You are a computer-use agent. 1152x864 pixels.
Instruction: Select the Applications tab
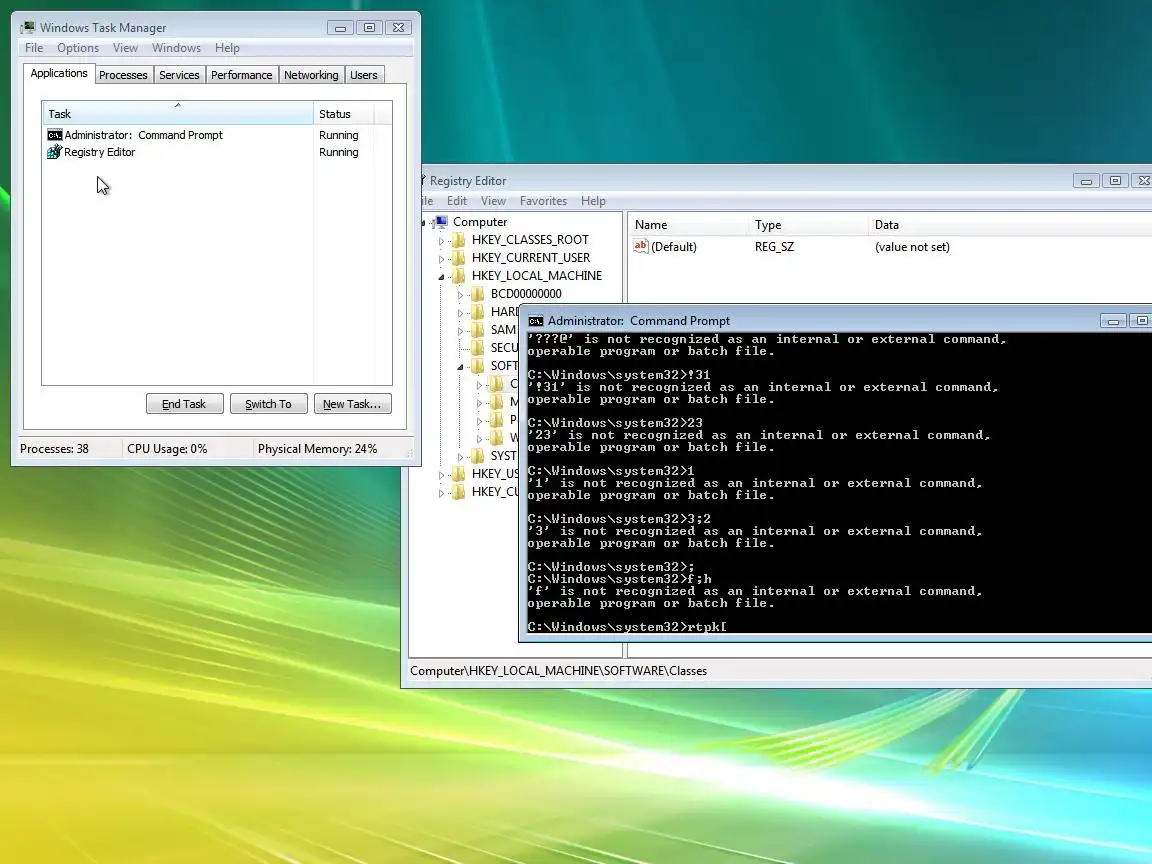pos(59,73)
